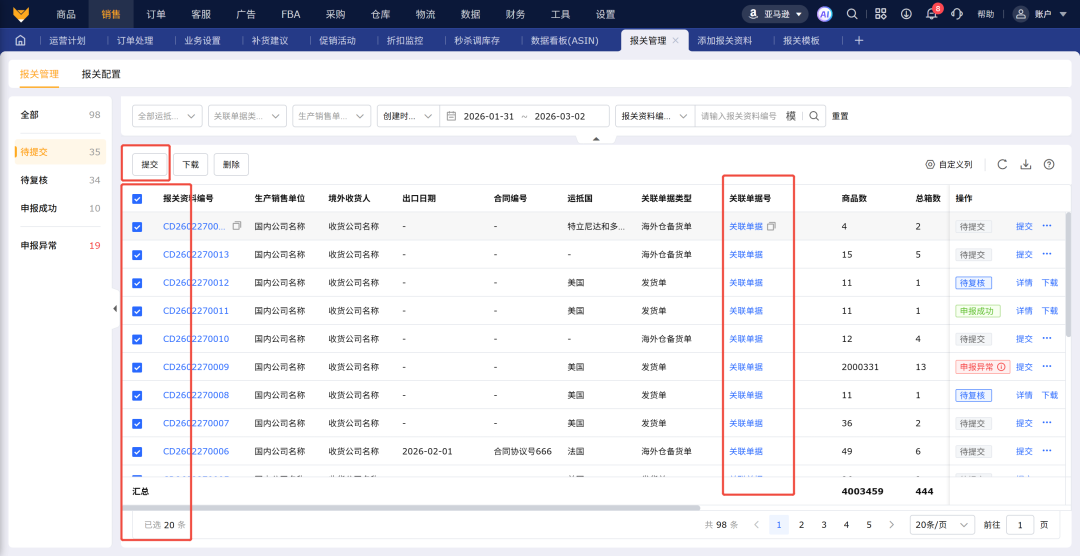Click the AI assistant icon

tap(824, 14)
